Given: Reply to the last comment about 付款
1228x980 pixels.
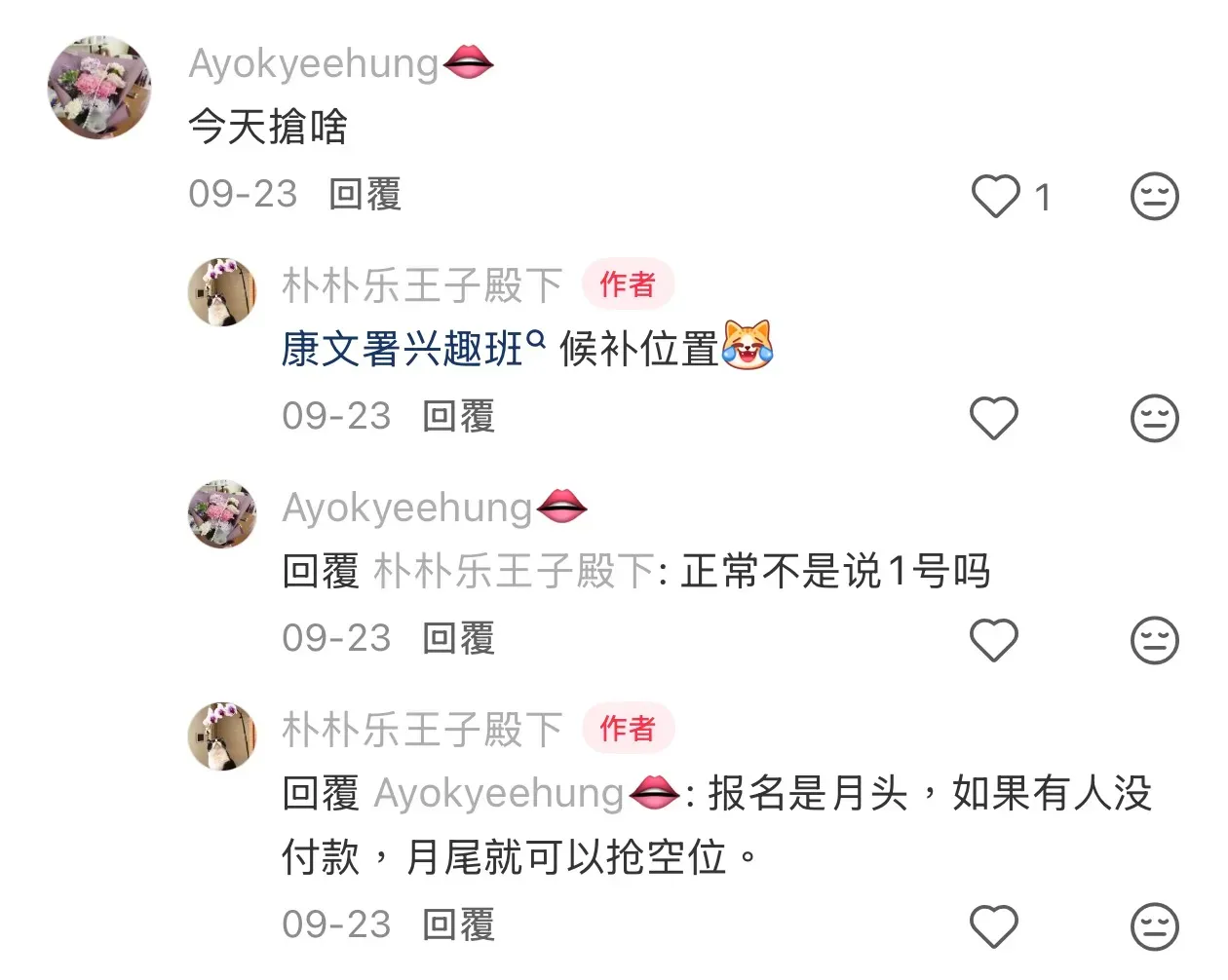Looking at the screenshot, I should (459, 924).
